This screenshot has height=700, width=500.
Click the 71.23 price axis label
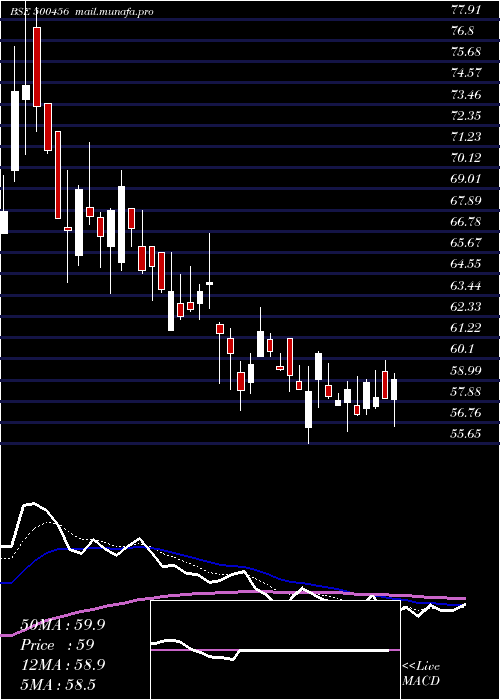tap(466, 137)
